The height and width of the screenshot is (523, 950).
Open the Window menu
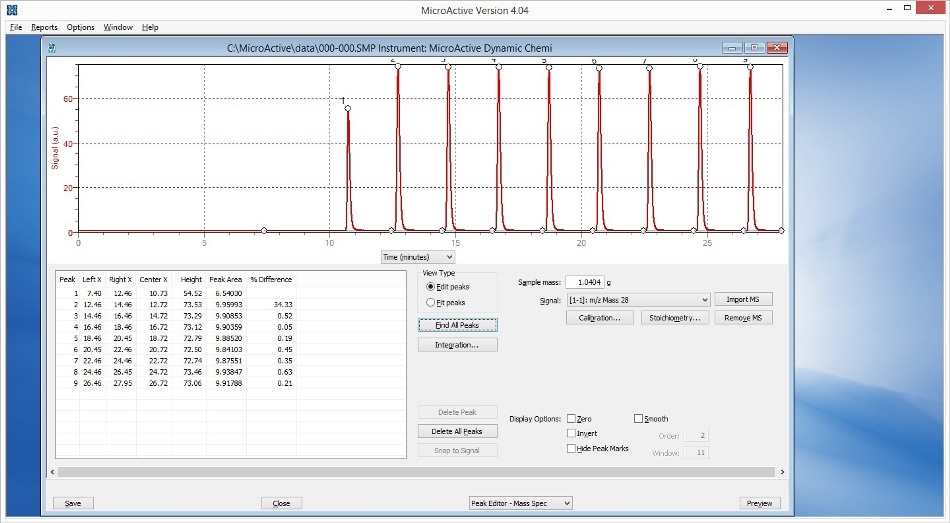tap(118, 27)
